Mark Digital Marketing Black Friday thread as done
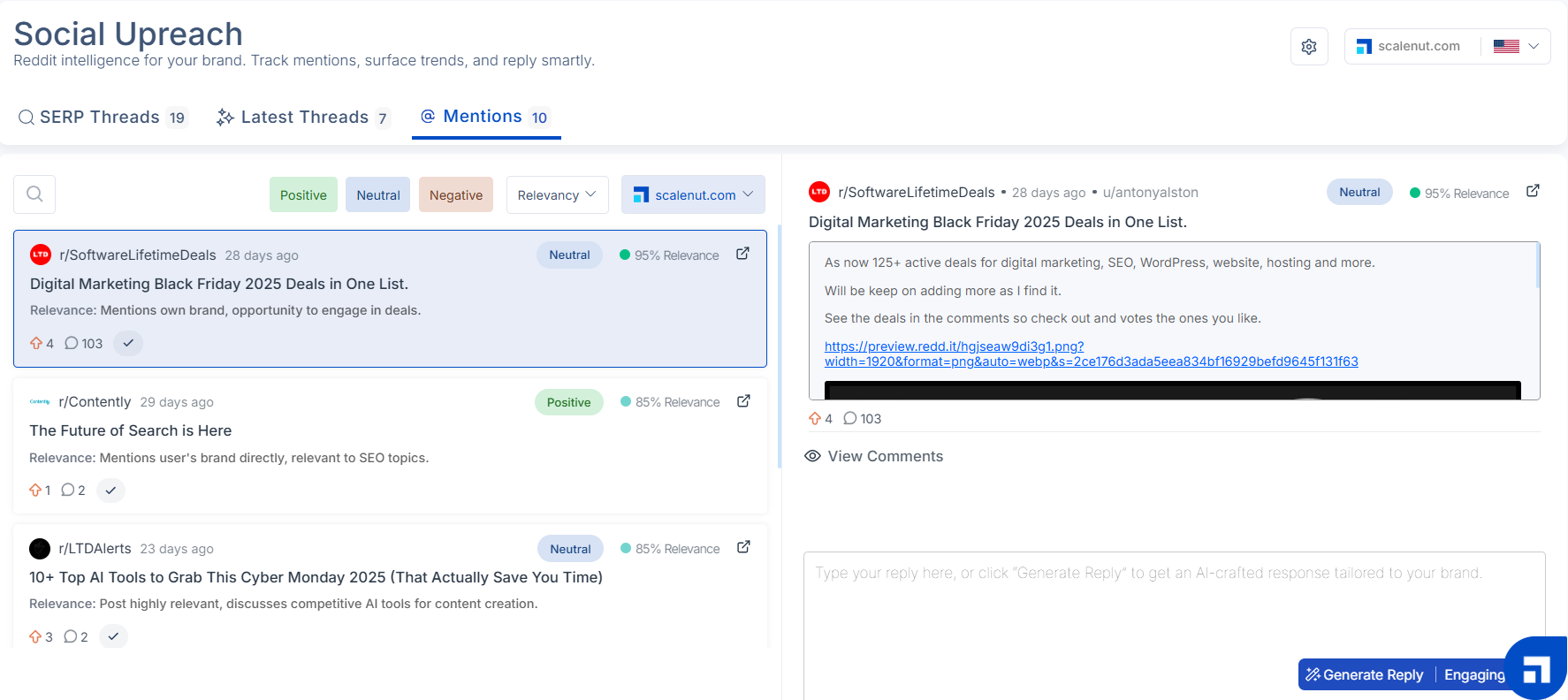Image resolution: width=1568 pixels, height=700 pixels. (128, 343)
